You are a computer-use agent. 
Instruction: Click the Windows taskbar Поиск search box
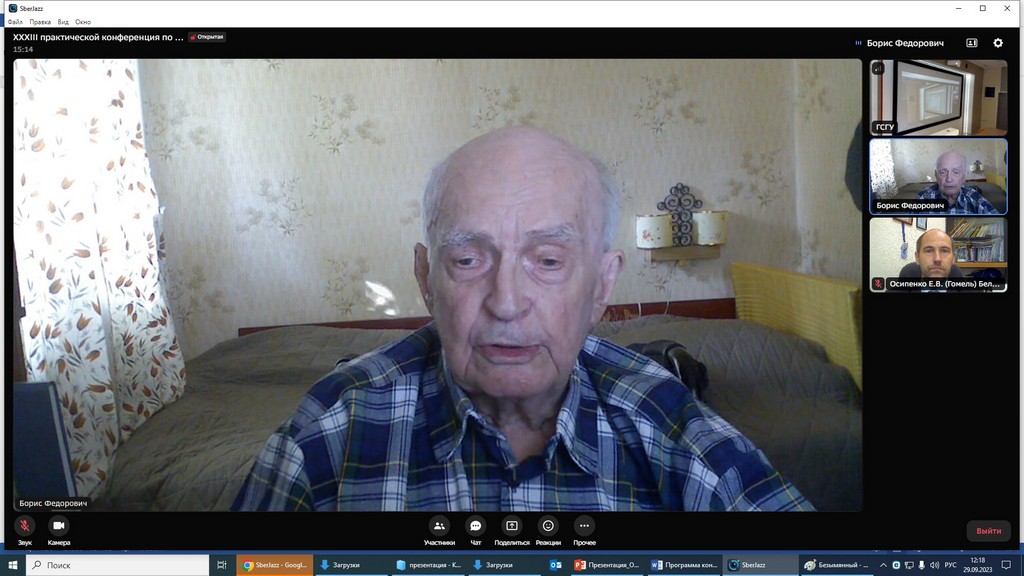[118, 565]
